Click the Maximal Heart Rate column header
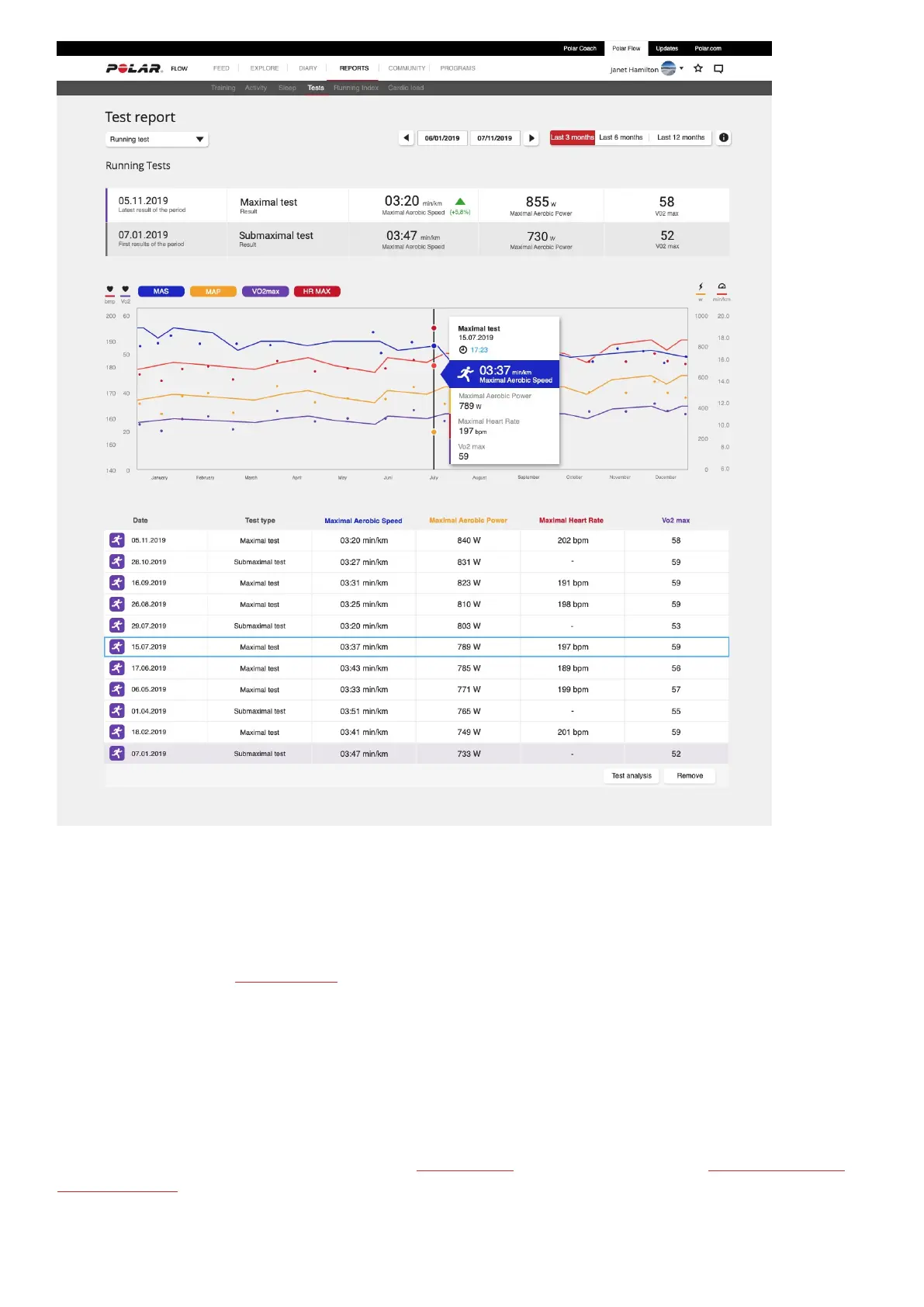Viewport: 924px width, 1307px height. click(571, 521)
